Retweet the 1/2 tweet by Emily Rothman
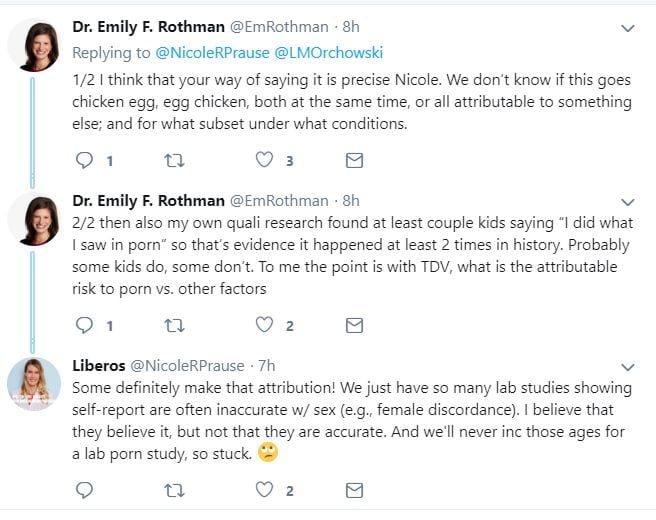Screen dimensions: 656x520 point(173,160)
